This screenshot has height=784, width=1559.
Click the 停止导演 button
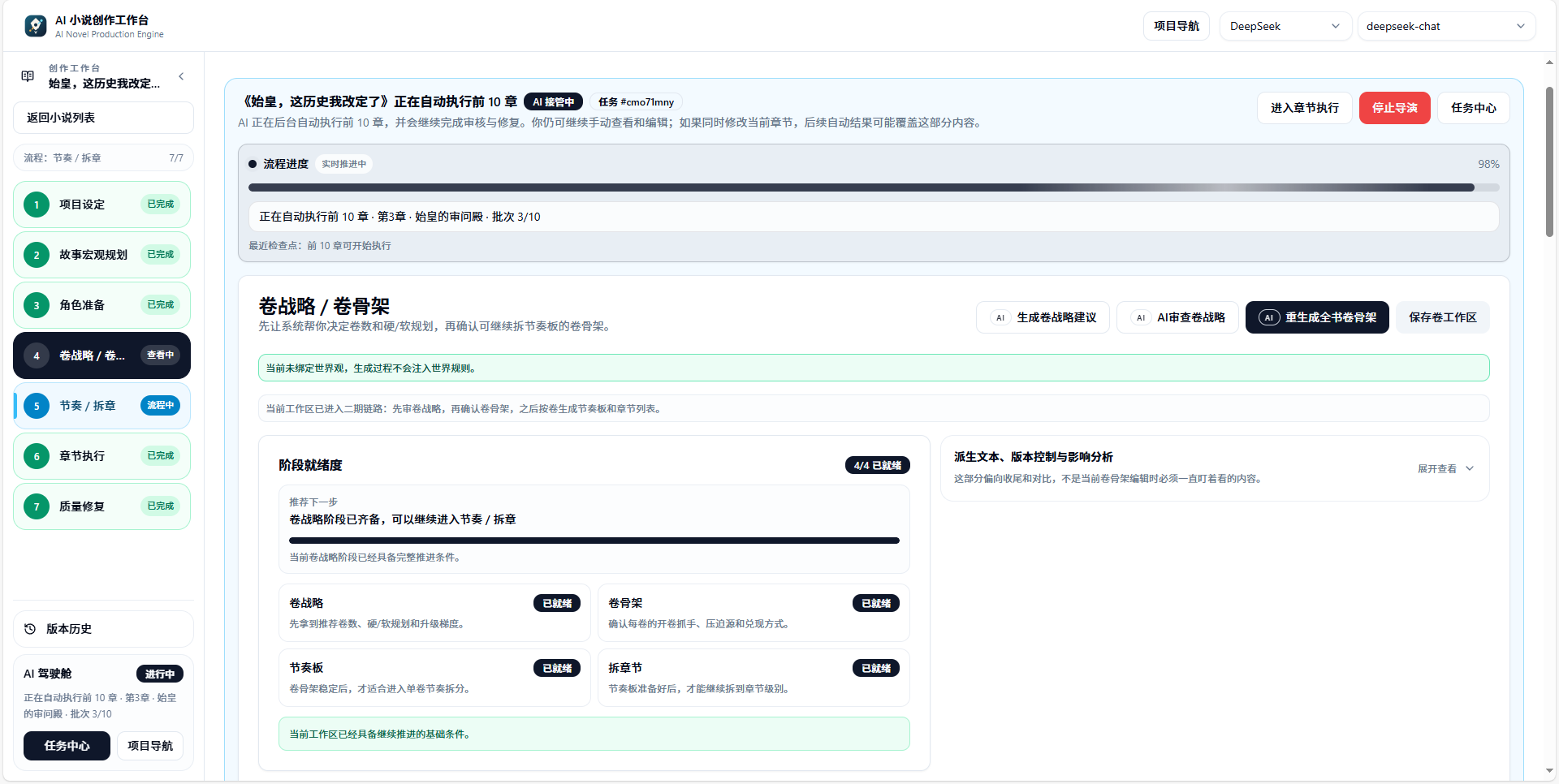[x=1394, y=107]
